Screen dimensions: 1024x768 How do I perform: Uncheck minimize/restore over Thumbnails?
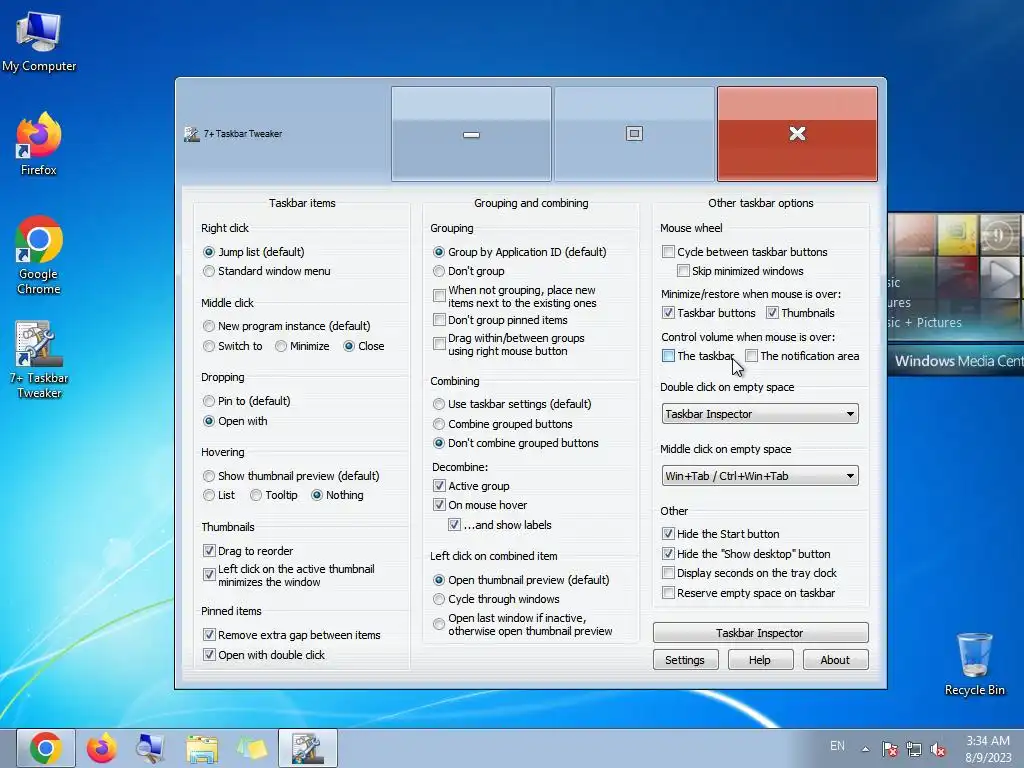(800, 313)
